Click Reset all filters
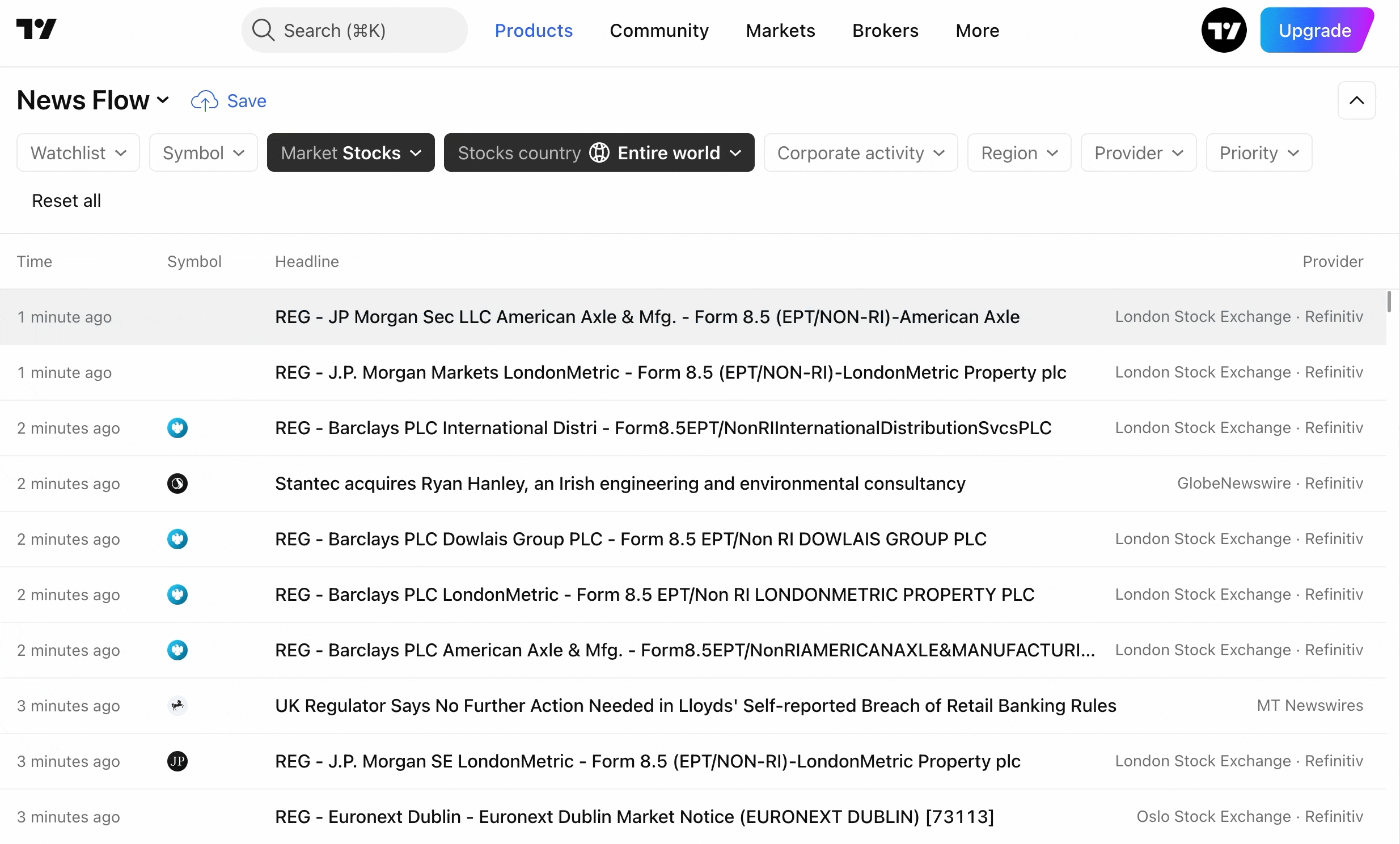The image size is (1400, 844). pos(66,201)
